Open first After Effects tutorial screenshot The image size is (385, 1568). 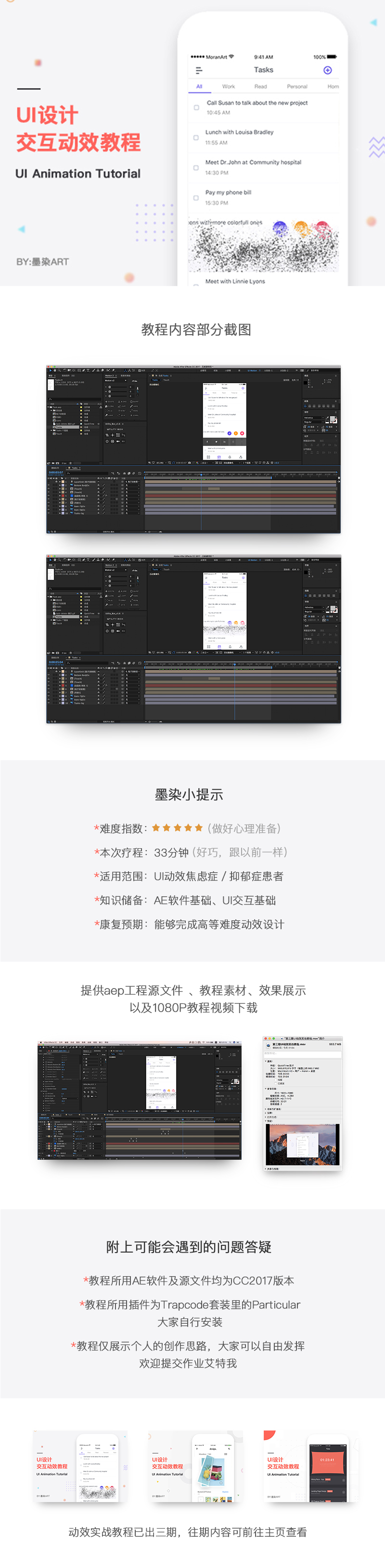click(194, 449)
